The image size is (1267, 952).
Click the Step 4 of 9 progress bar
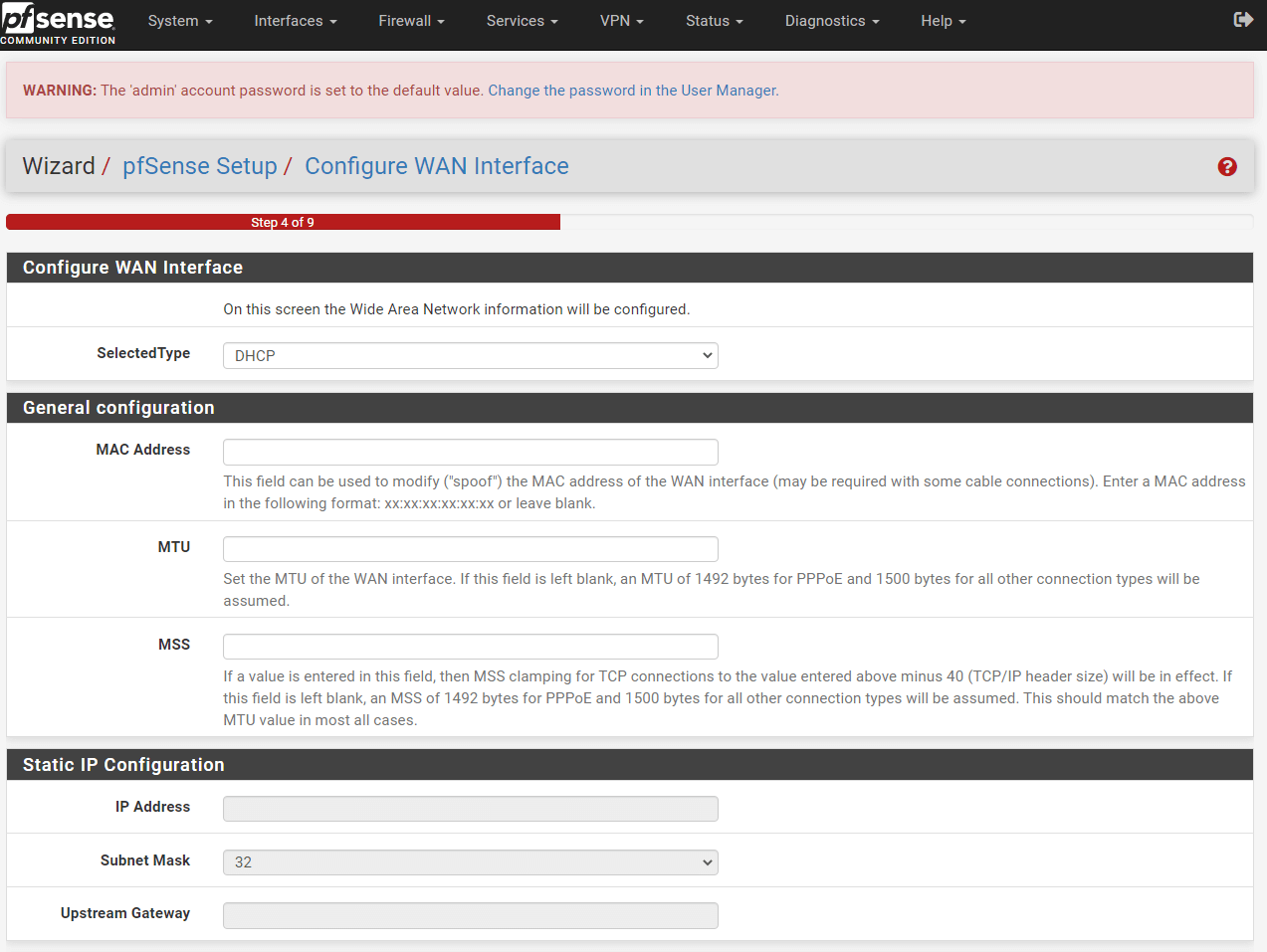283,222
